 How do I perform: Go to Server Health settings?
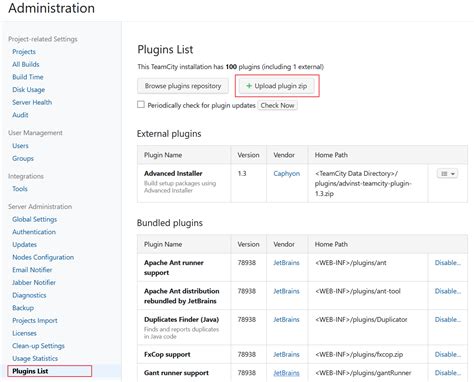click(32, 102)
